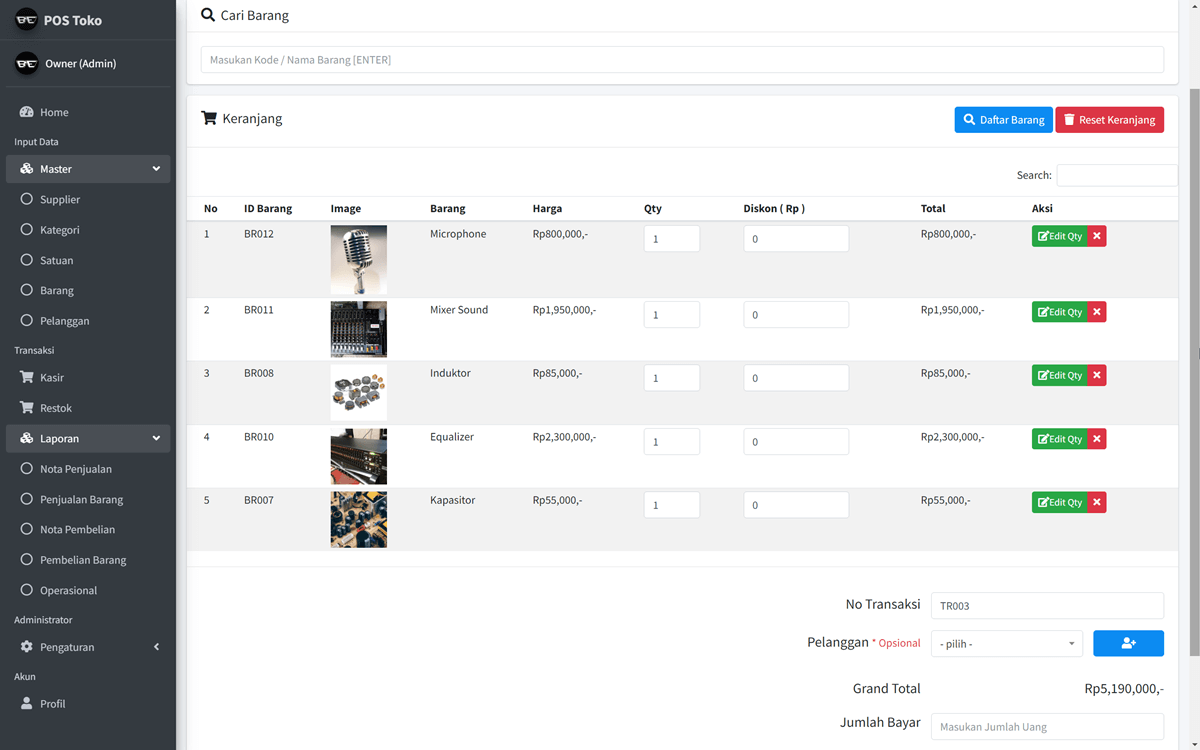This screenshot has width=1200, height=750.
Task: Remove Microphone from cart with red X
Action: (1096, 235)
